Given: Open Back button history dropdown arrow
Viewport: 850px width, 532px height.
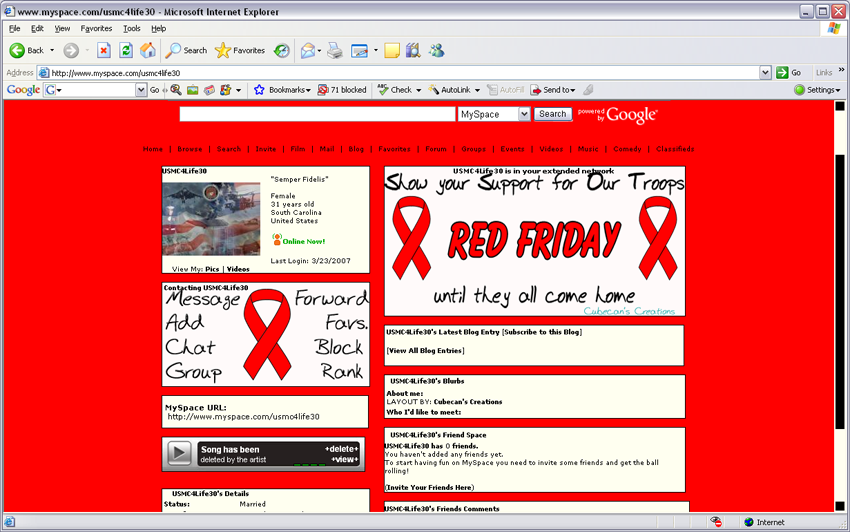Looking at the screenshot, I should pos(52,50).
